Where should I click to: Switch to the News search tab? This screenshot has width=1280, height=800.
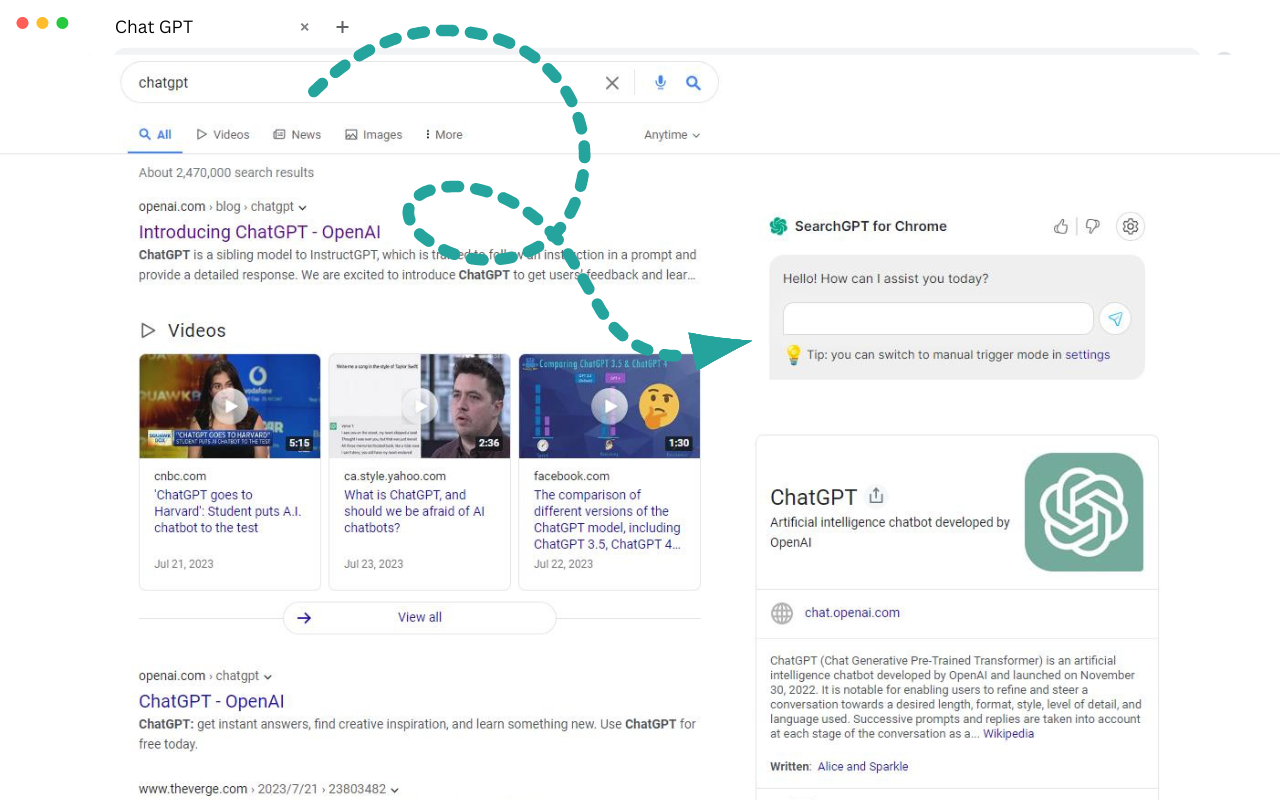(x=297, y=134)
